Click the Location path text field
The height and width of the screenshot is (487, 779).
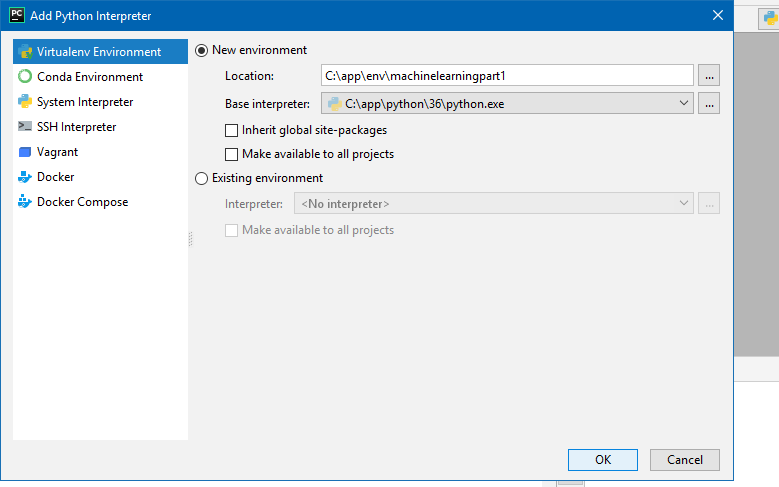pyautogui.click(x=507, y=76)
